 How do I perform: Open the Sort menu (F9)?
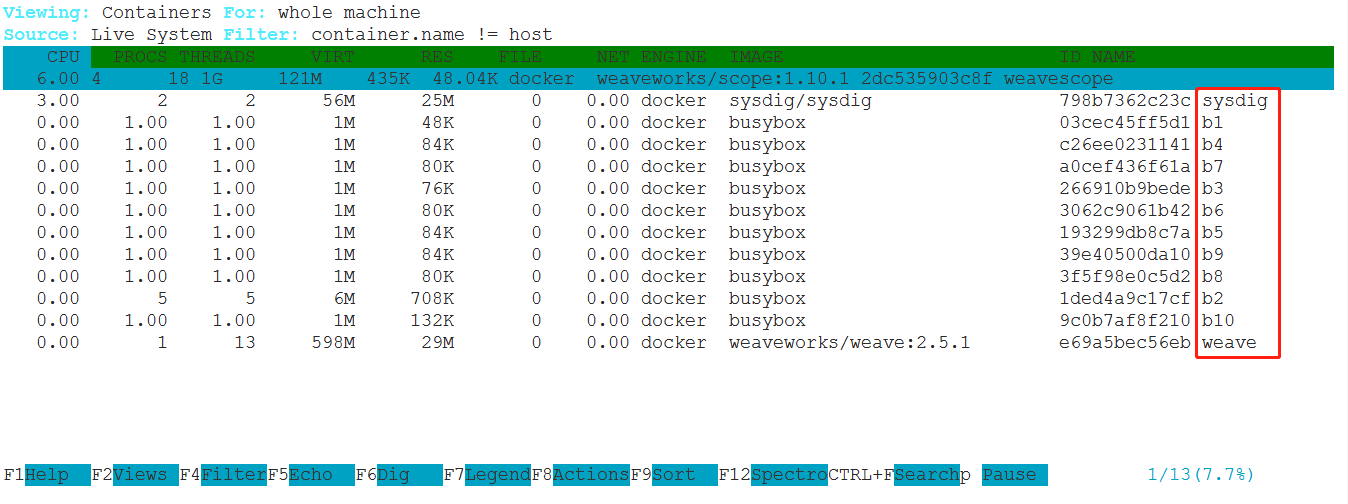click(684, 474)
